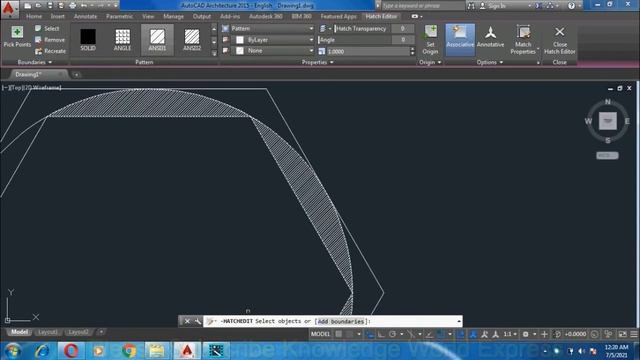The width and height of the screenshot is (640, 360).
Task: Click Recreate boundary tool
Action: pos(50,51)
